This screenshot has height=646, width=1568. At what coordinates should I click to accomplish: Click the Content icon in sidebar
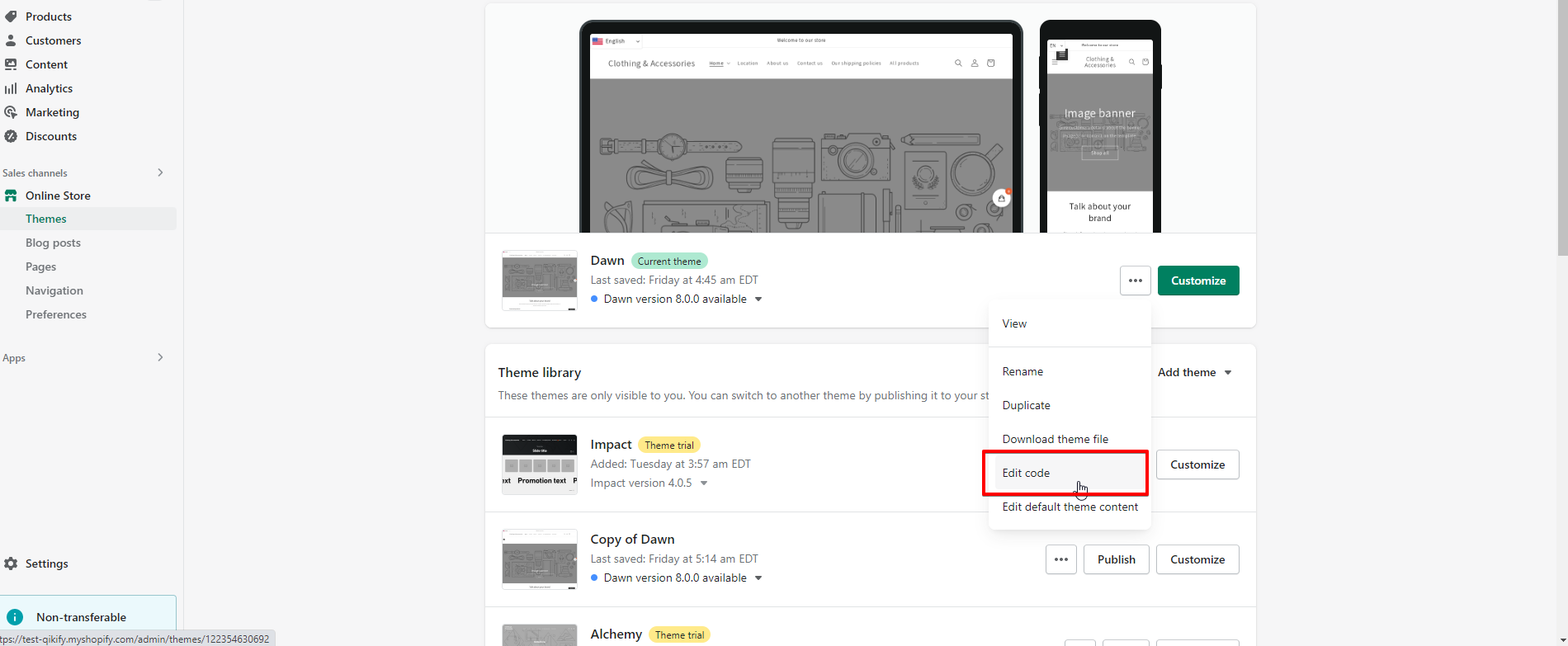point(11,64)
